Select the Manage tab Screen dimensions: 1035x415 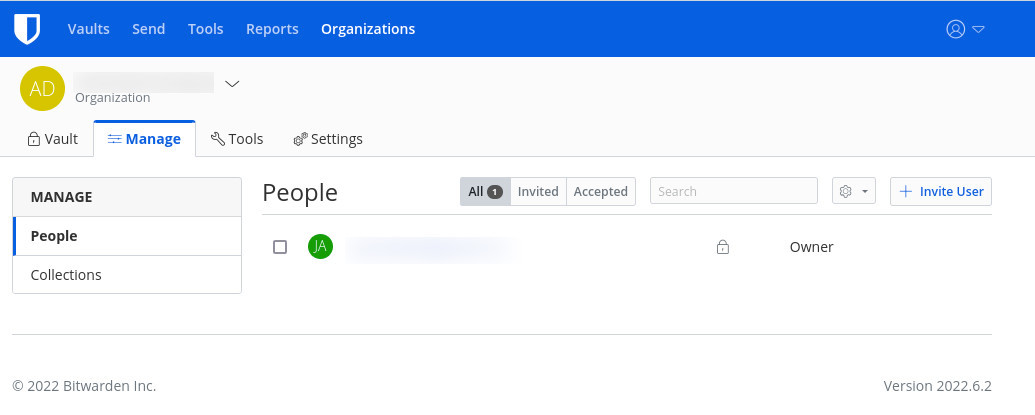[144, 139]
